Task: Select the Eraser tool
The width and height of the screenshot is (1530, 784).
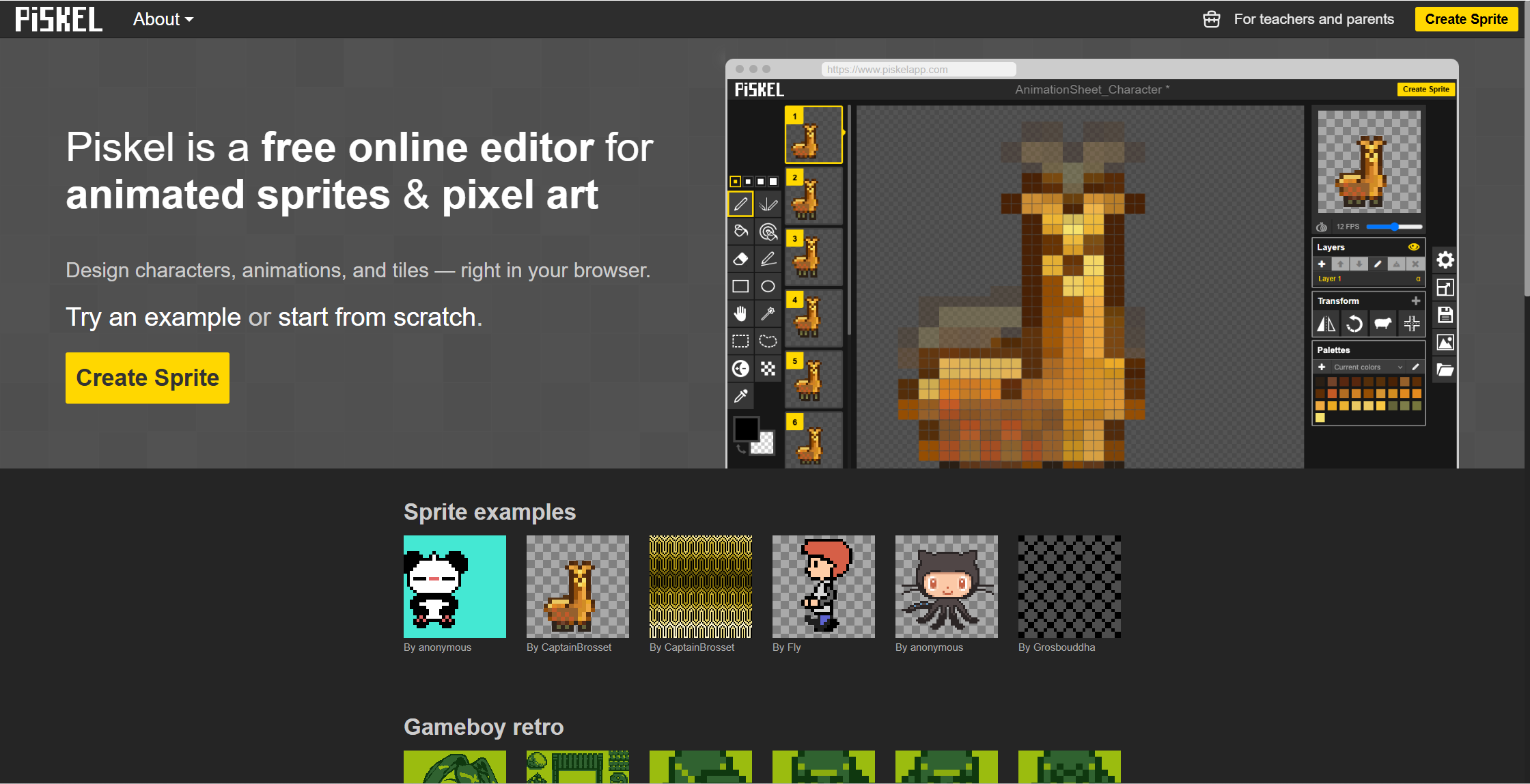Action: click(x=740, y=259)
